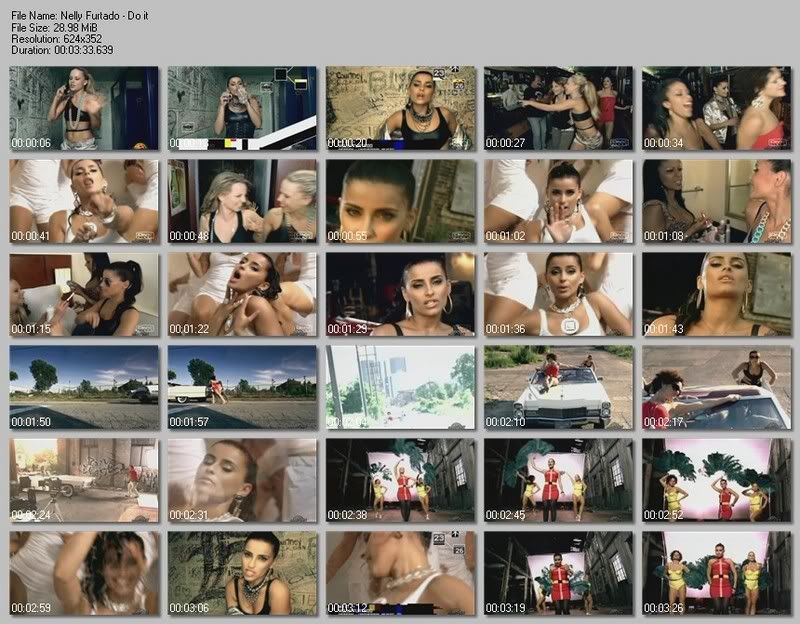Screen dimensions: 800x624
Task: Open the close-up frame at 00:00:55
Action: click(x=401, y=202)
